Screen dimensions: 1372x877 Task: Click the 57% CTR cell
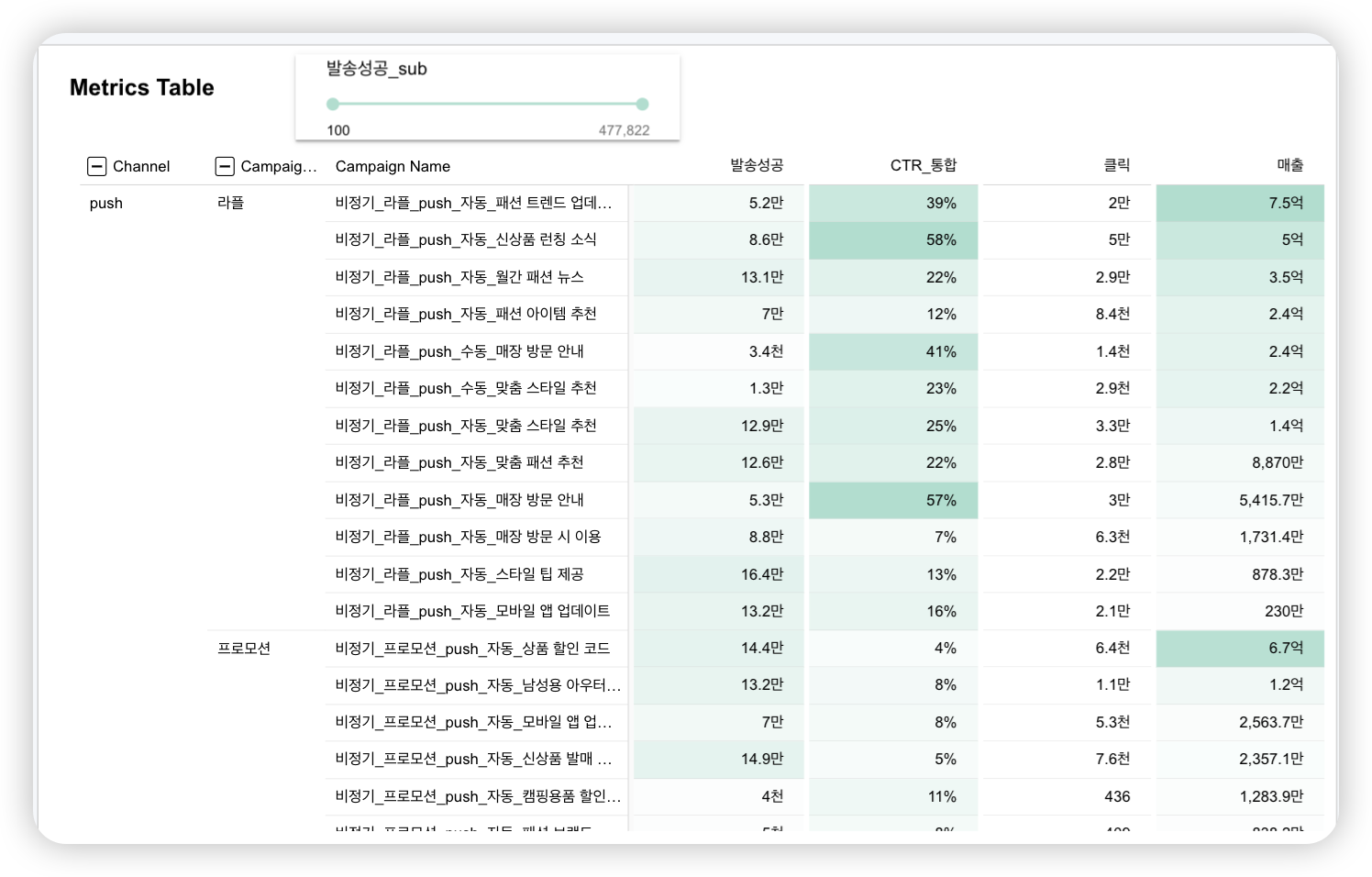coord(893,501)
